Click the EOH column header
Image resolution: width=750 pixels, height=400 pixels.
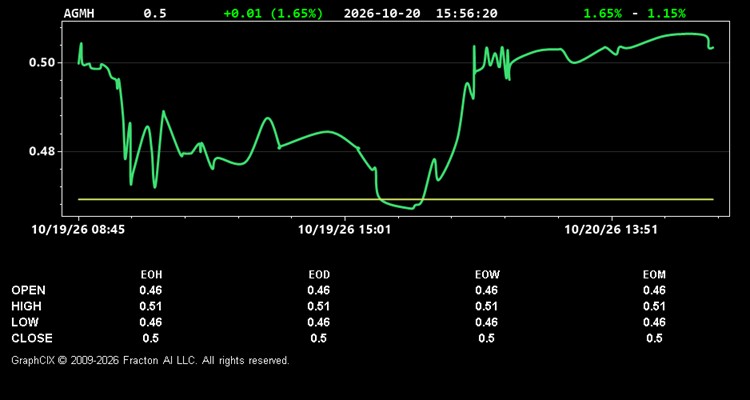151,275
